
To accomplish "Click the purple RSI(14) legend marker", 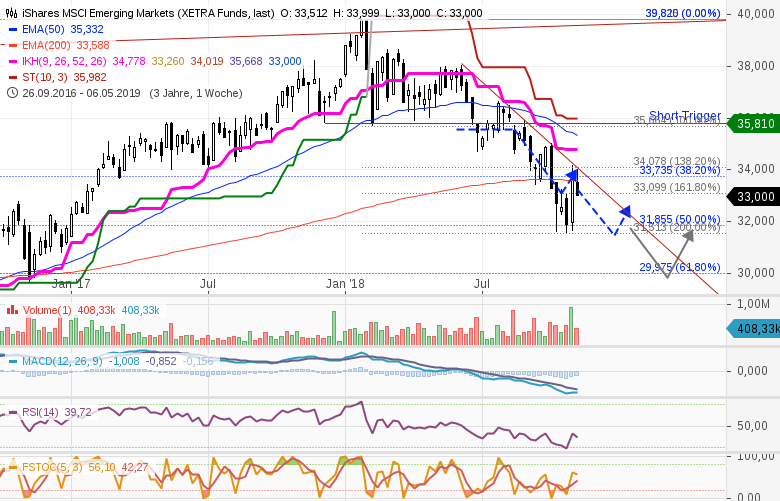I will point(13,412).
